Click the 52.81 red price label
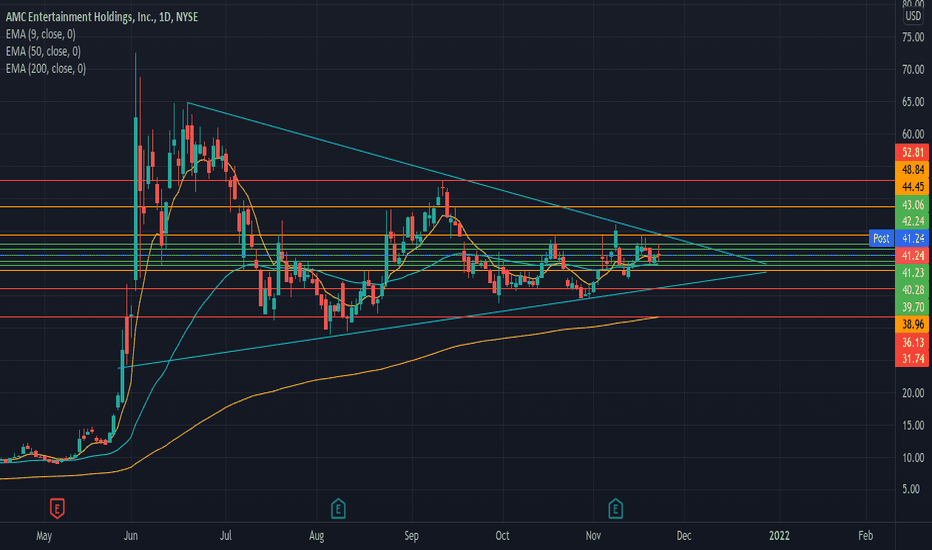The height and width of the screenshot is (550, 932). 912,152
